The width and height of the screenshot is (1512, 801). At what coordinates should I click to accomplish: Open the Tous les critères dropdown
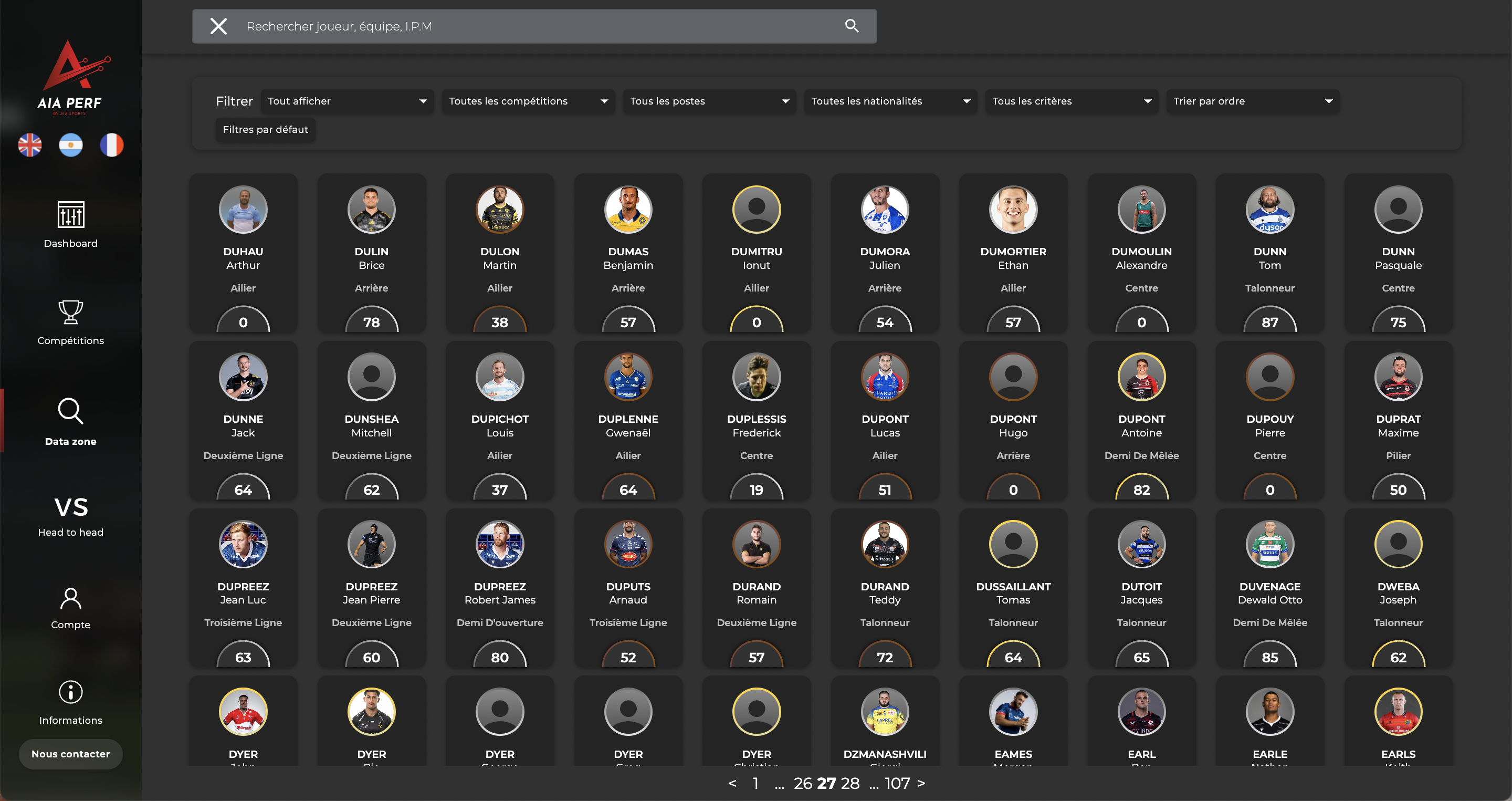coord(1072,101)
